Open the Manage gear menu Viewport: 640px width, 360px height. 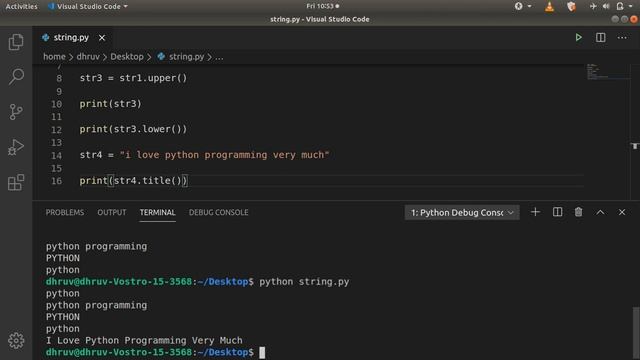click(x=16, y=340)
